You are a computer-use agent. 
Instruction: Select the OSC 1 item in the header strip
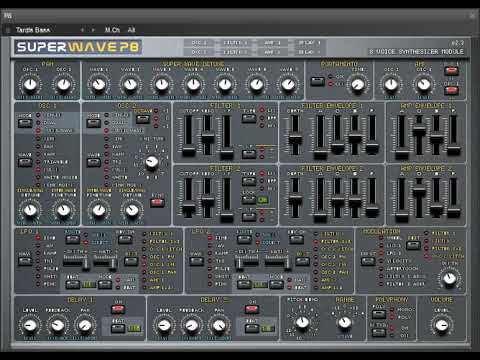tap(199, 43)
